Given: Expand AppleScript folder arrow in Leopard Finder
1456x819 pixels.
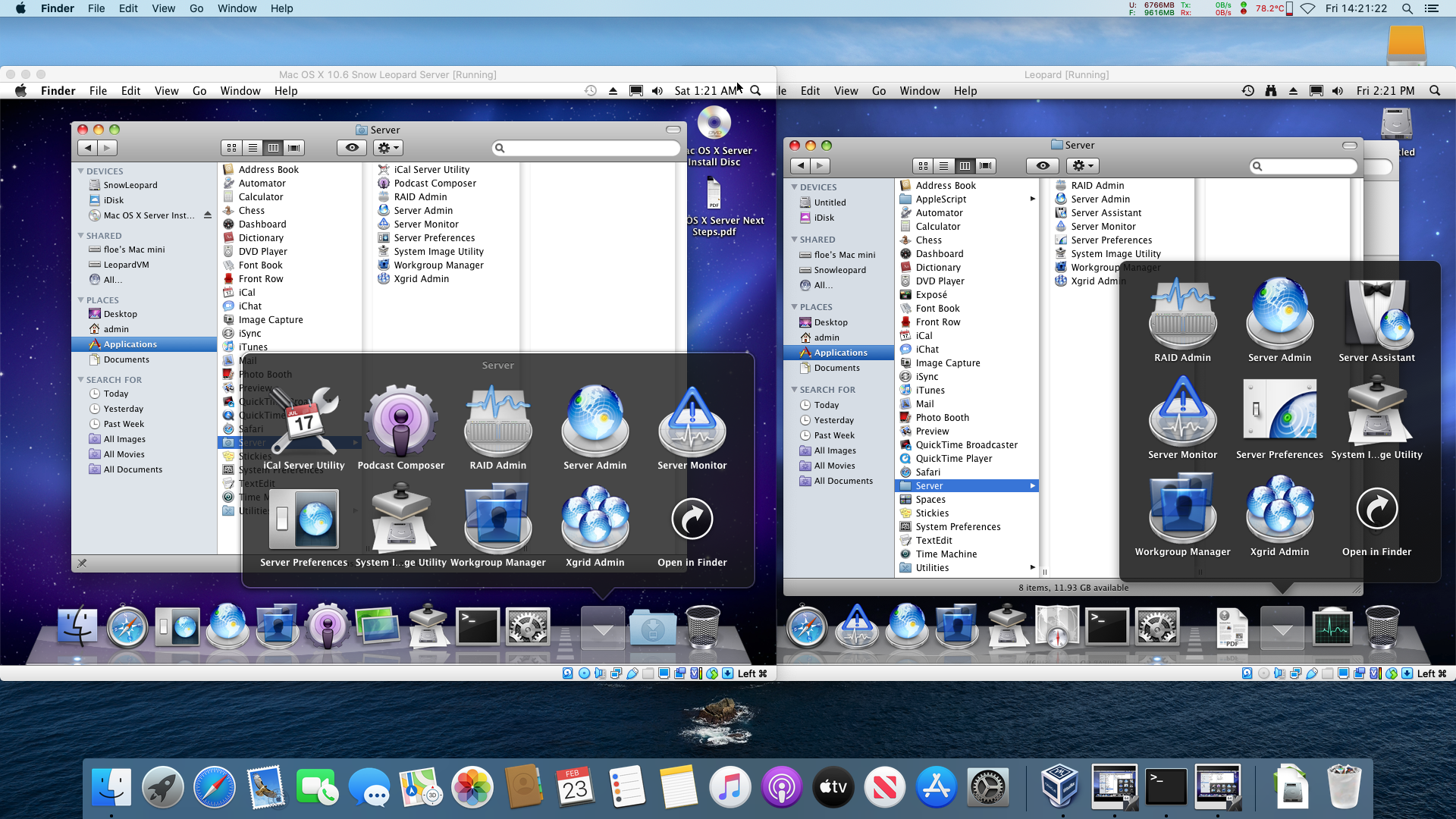Looking at the screenshot, I should [x=1032, y=199].
